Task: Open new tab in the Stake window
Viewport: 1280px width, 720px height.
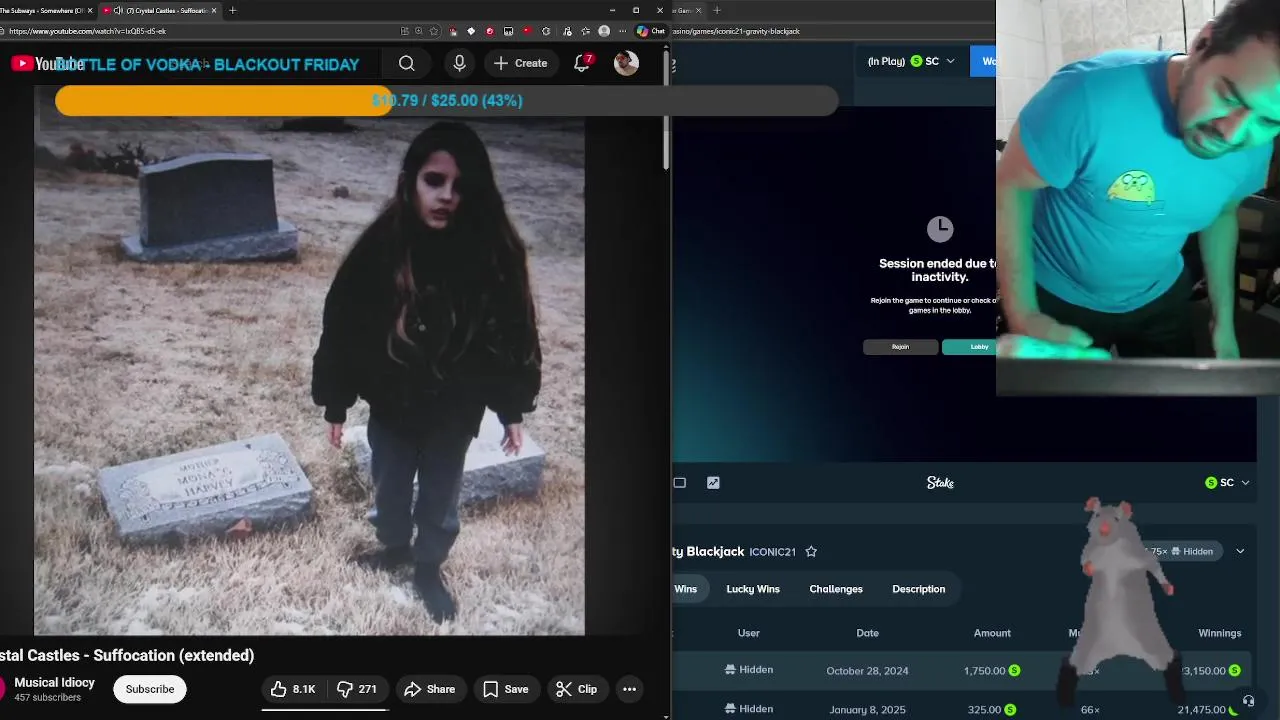Action: (x=716, y=10)
